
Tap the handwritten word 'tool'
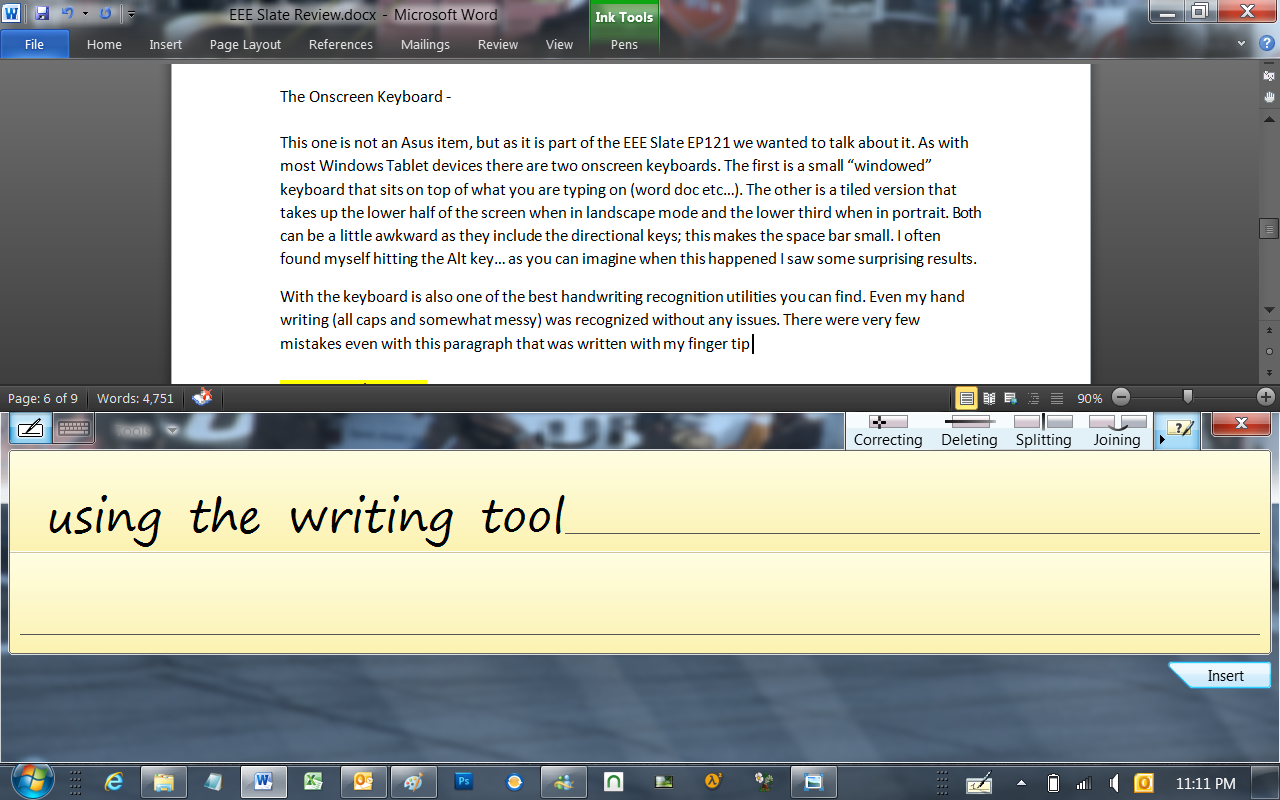(x=524, y=516)
